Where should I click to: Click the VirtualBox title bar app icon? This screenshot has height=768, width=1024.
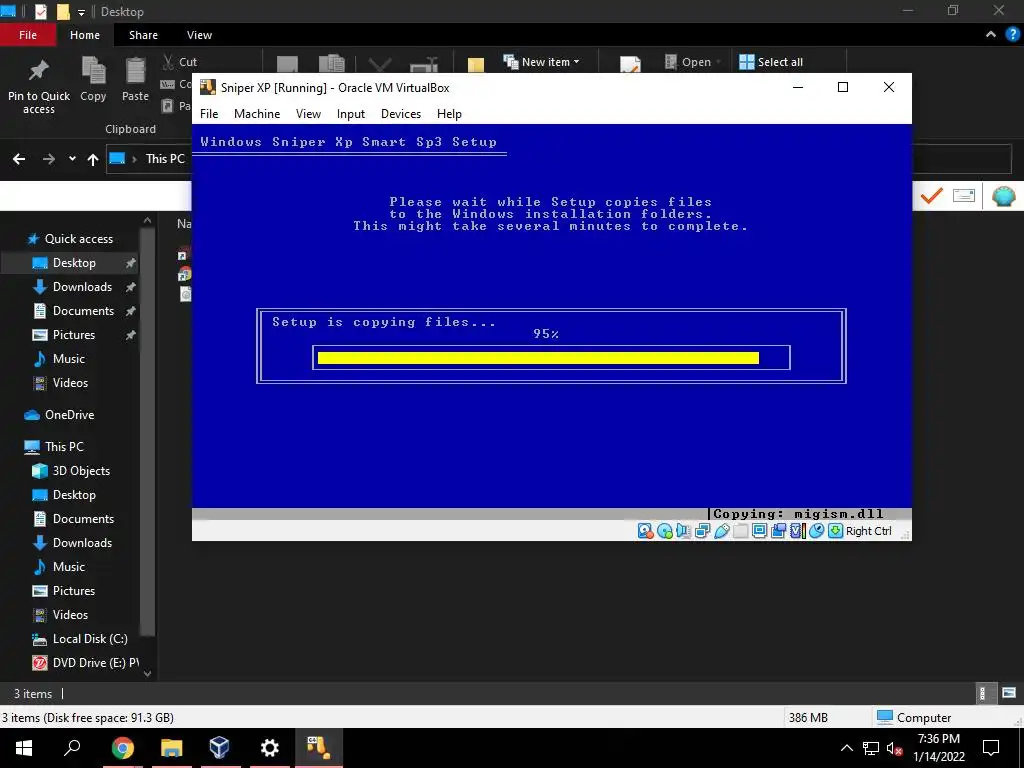(x=208, y=88)
